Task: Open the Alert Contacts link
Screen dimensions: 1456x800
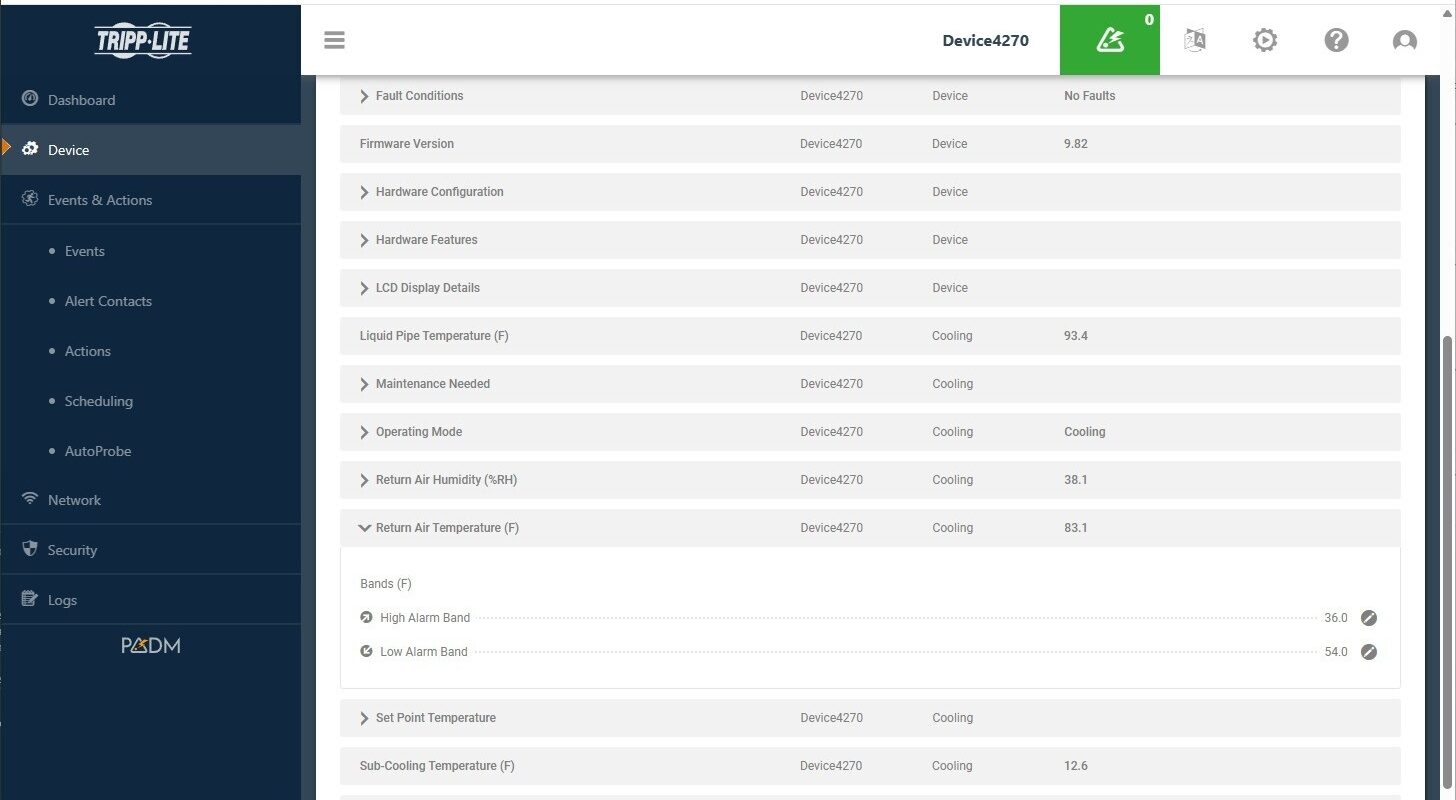Action: [108, 301]
